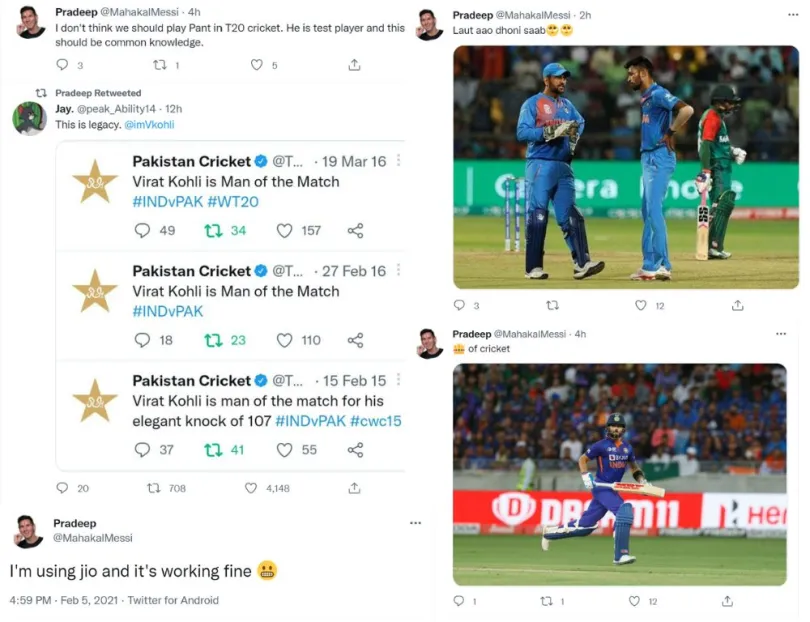Retweet Jay's 'This is legacy' tweet
This screenshot has width=810, height=622.
click(153, 488)
